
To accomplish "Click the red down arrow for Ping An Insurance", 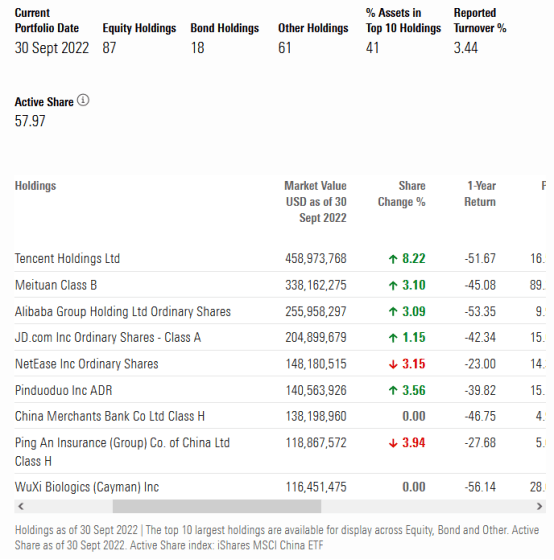I will (x=393, y=443).
